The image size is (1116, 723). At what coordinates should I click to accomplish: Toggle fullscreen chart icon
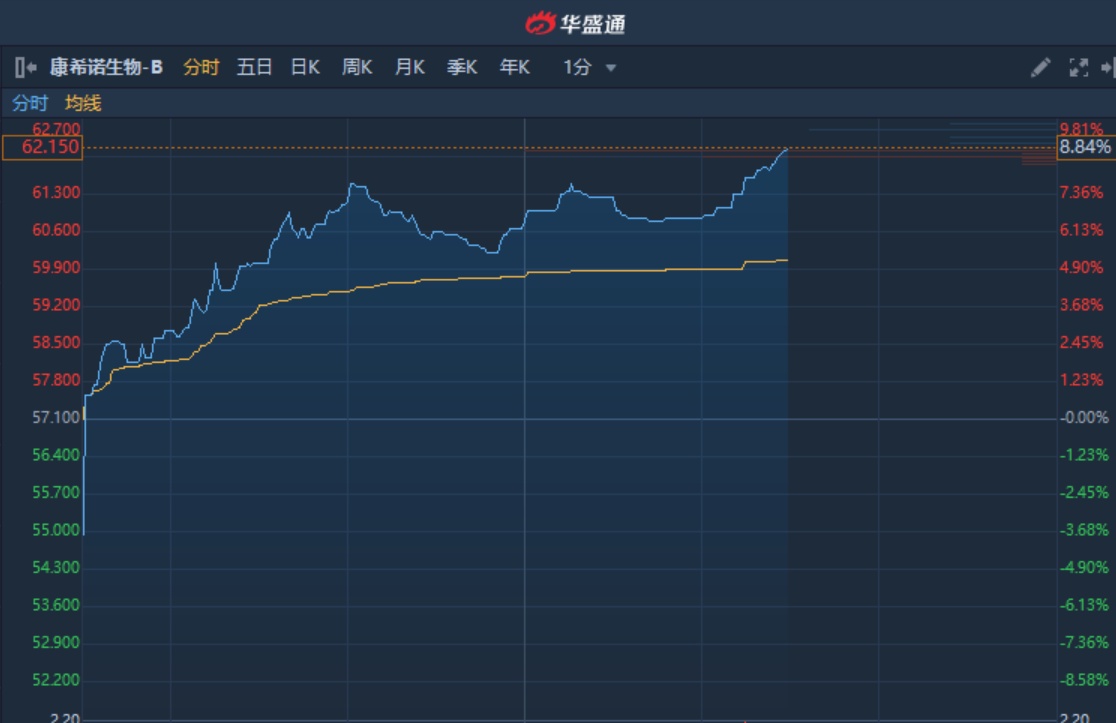1078,68
